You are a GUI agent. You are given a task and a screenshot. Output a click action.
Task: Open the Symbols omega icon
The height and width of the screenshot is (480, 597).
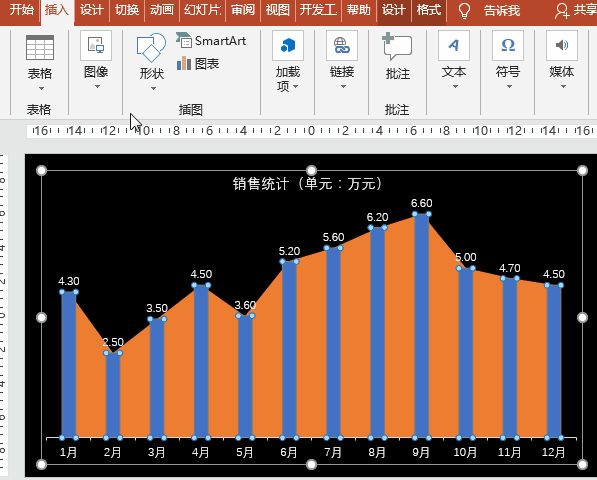pyautogui.click(x=508, y=46)
